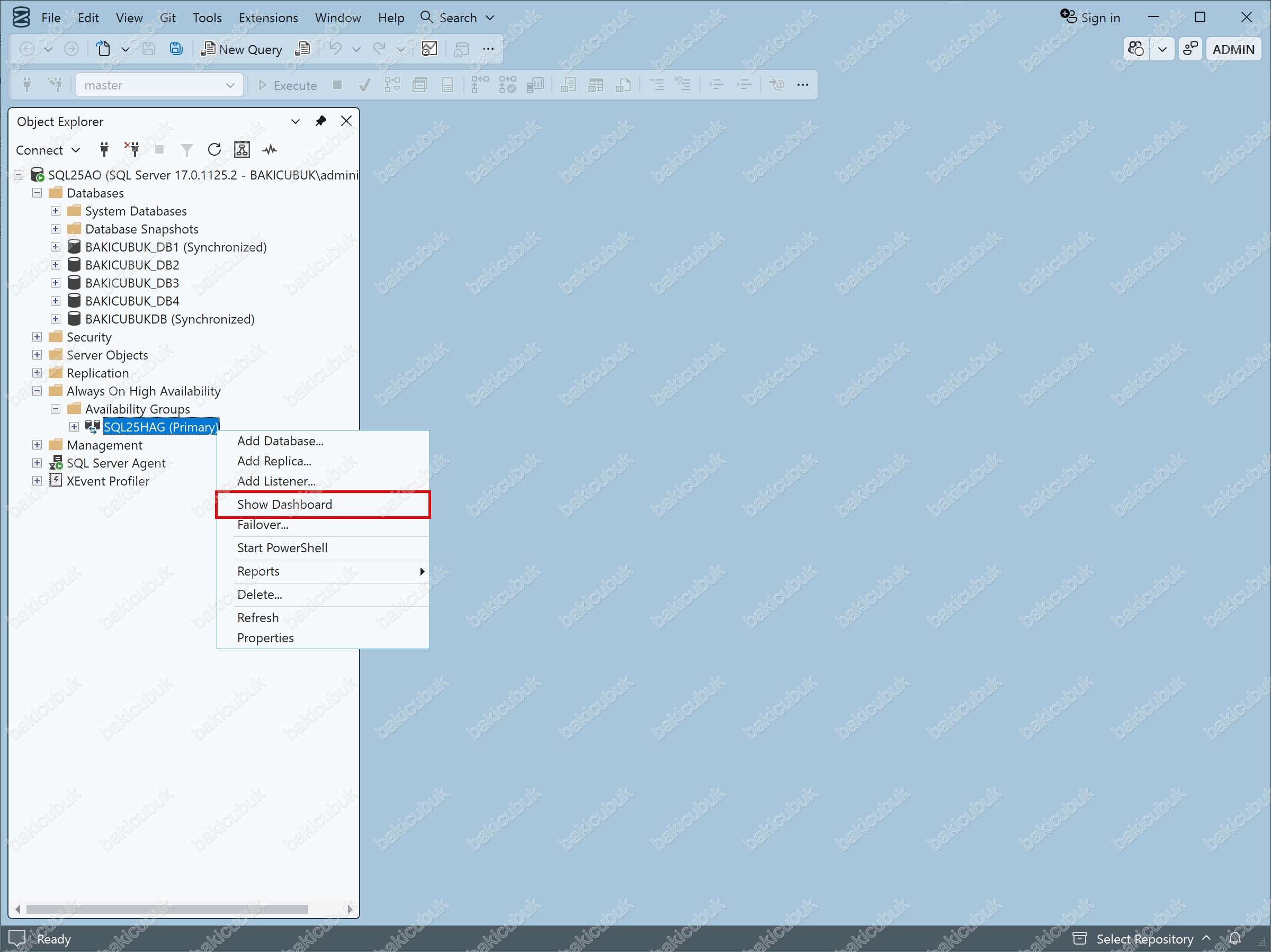The width and height of the screenshot is (1271, 952).
Task: Click the Increase Indent toolbar icon
Action: (744, 85)
